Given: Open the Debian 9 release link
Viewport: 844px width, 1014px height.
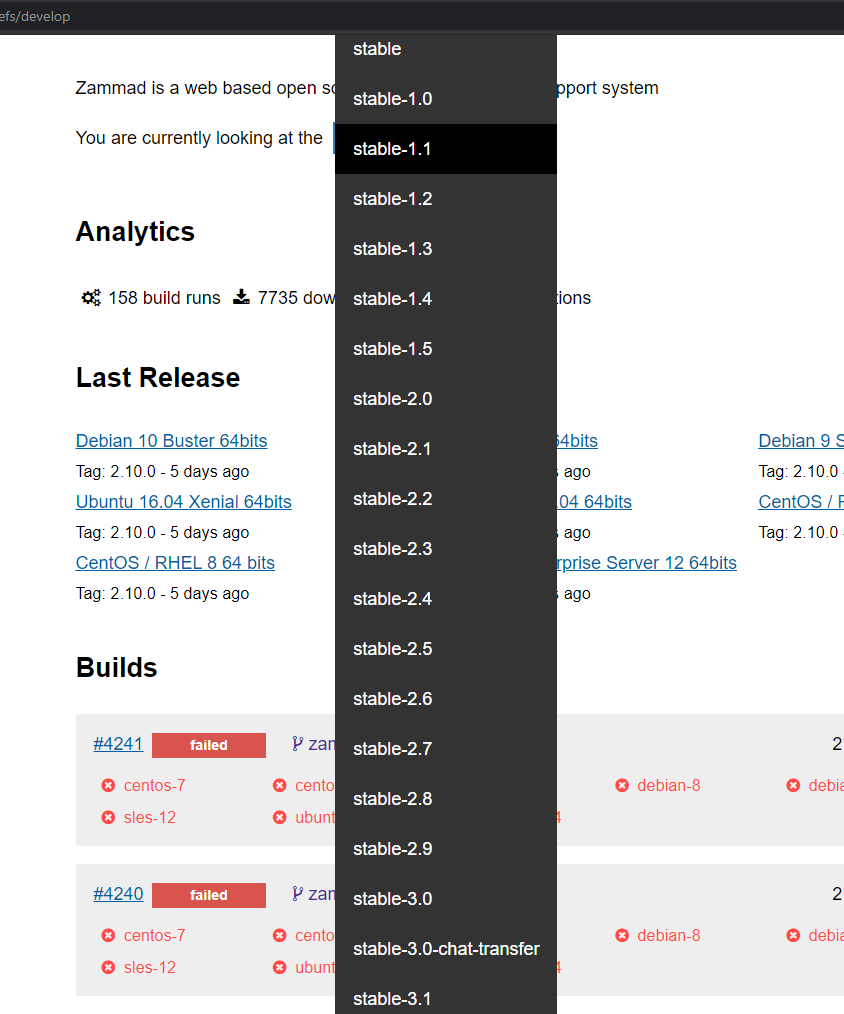Looking at the screenshot, I should pos(801,441).
